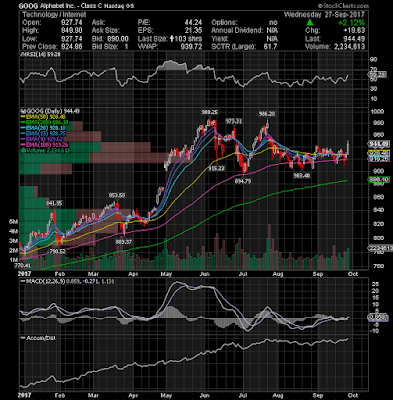393x400 pixels.
Task: Click the P/E value 44.24
Action: (194, 23)
